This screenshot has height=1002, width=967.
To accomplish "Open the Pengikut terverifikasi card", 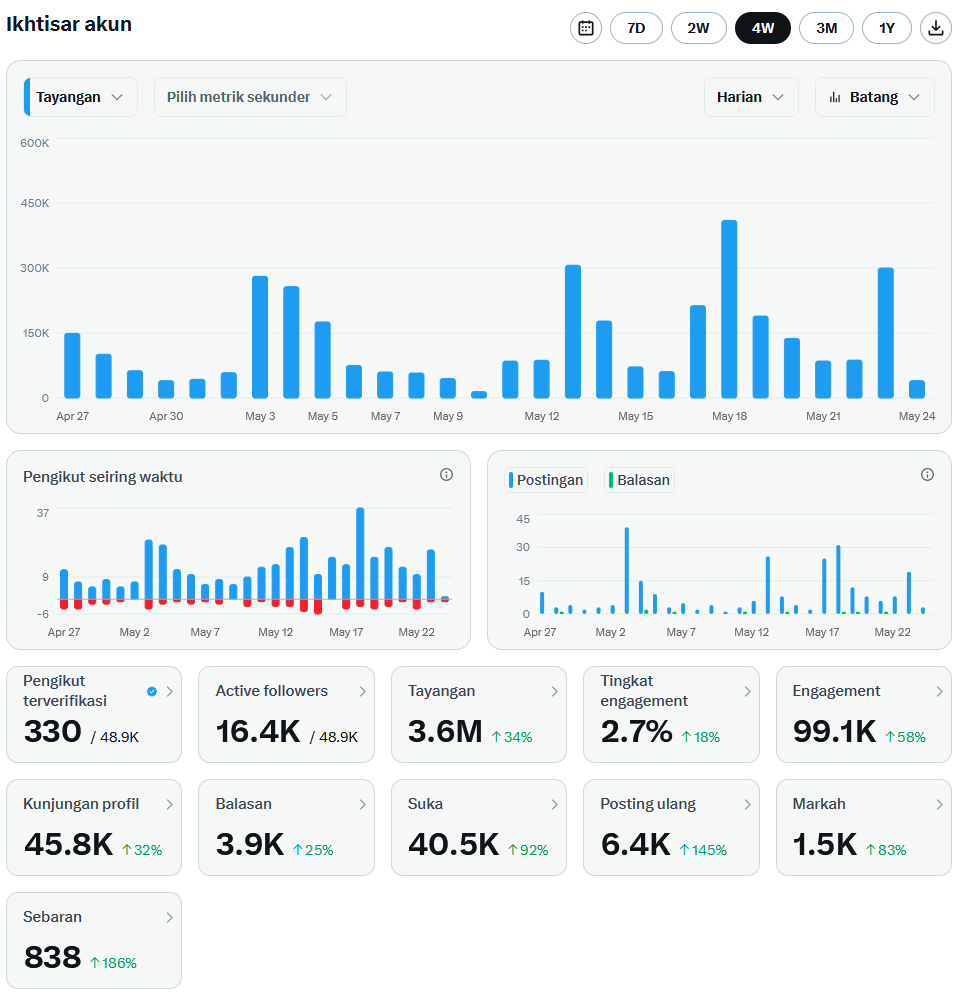I will [94, 714].
